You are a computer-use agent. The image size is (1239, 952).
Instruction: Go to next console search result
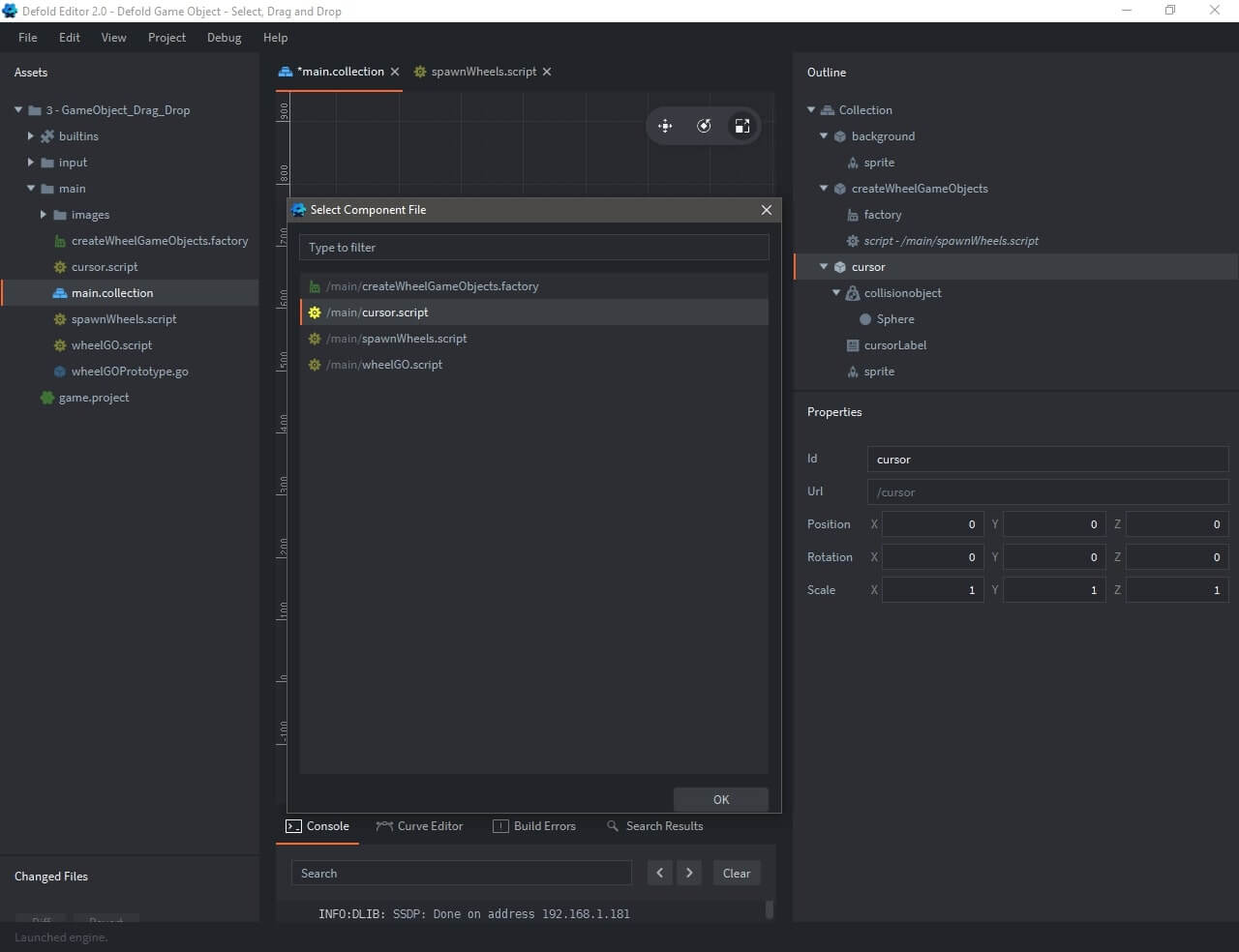(689, 874)
